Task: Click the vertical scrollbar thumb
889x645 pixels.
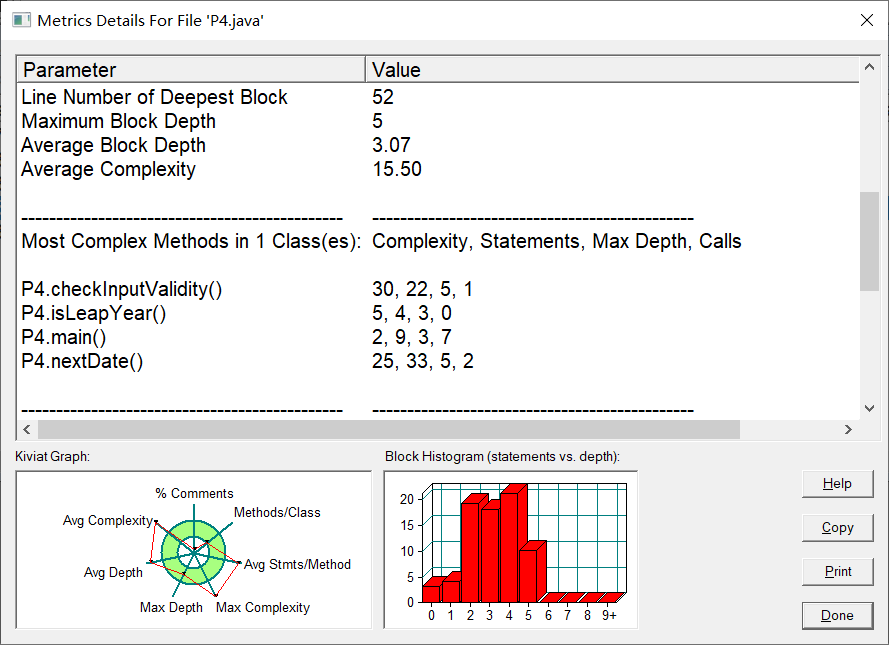Action: point(869,241)
